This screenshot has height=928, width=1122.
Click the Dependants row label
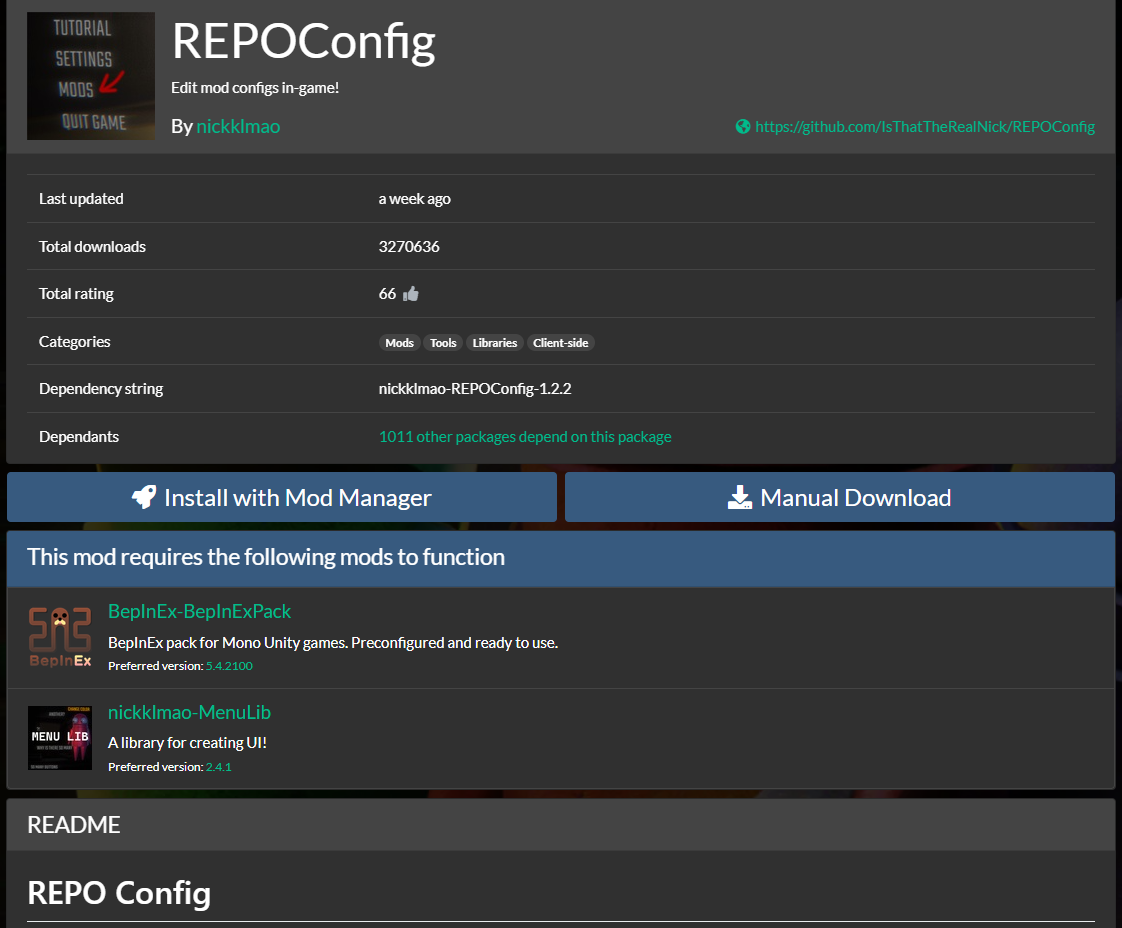click(x=79, y=436)
